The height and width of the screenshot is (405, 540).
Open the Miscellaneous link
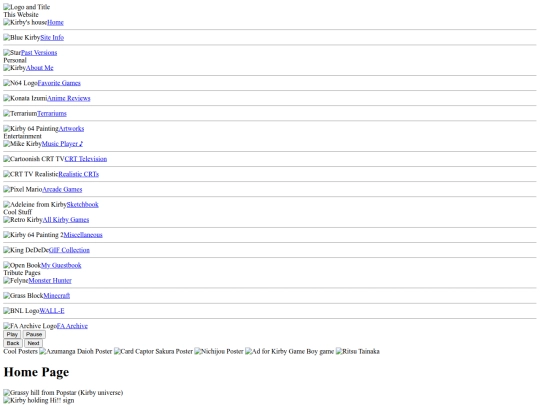[x=83, y=235]
